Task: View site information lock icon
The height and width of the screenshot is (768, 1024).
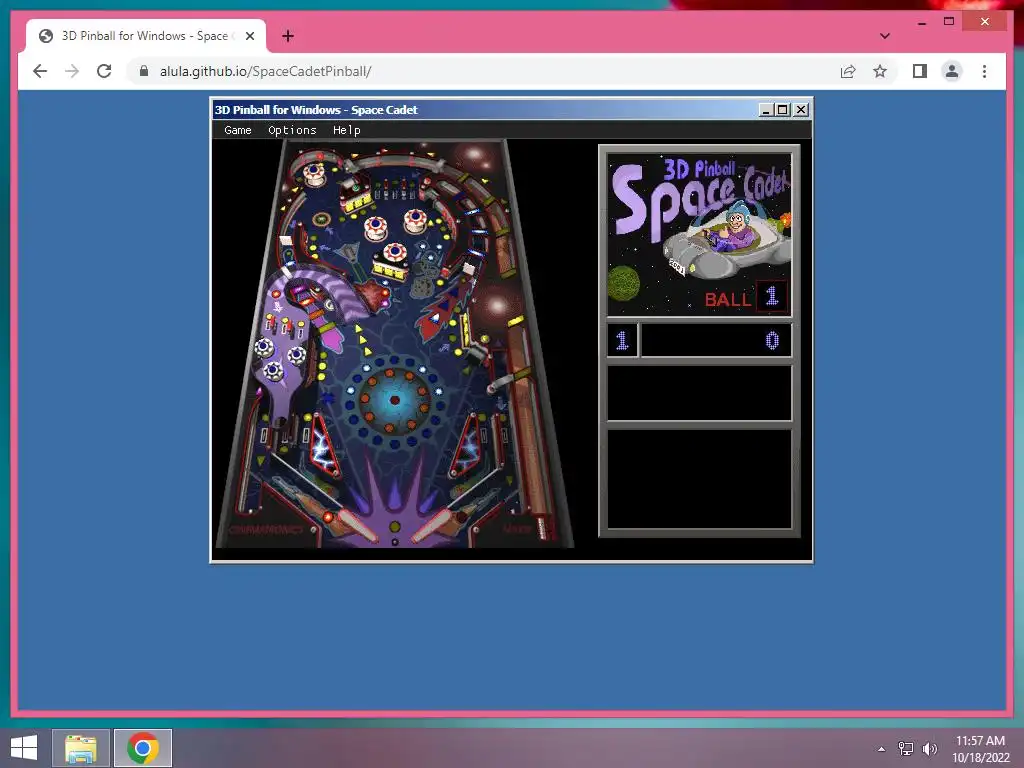Action: [144, 71]
